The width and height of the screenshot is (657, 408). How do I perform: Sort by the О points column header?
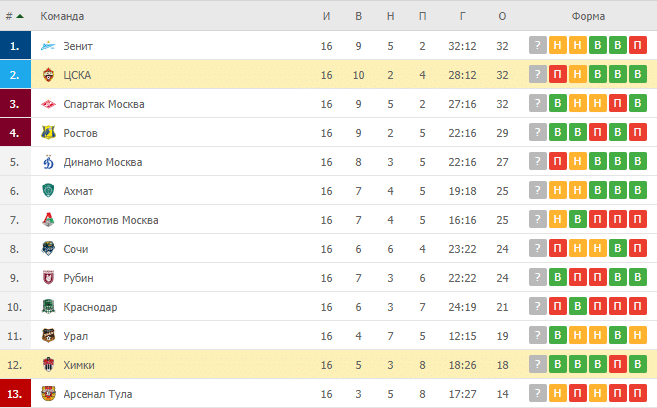click(x=502, y=16)
